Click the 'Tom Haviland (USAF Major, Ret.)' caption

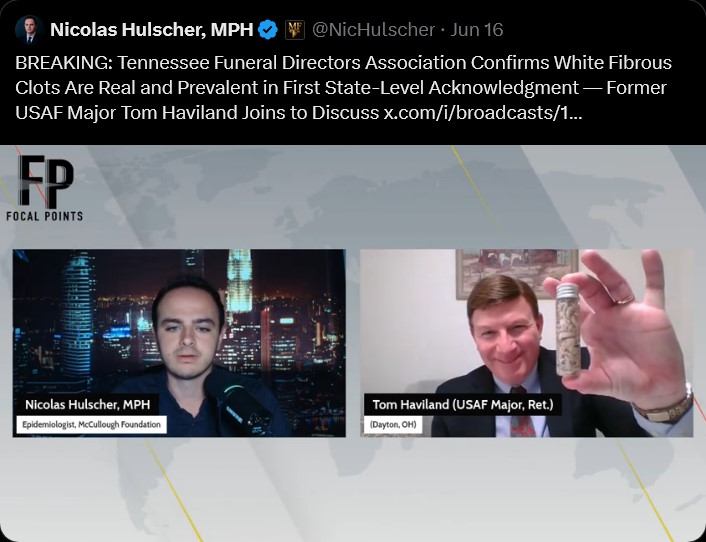(x=463, y=404)
